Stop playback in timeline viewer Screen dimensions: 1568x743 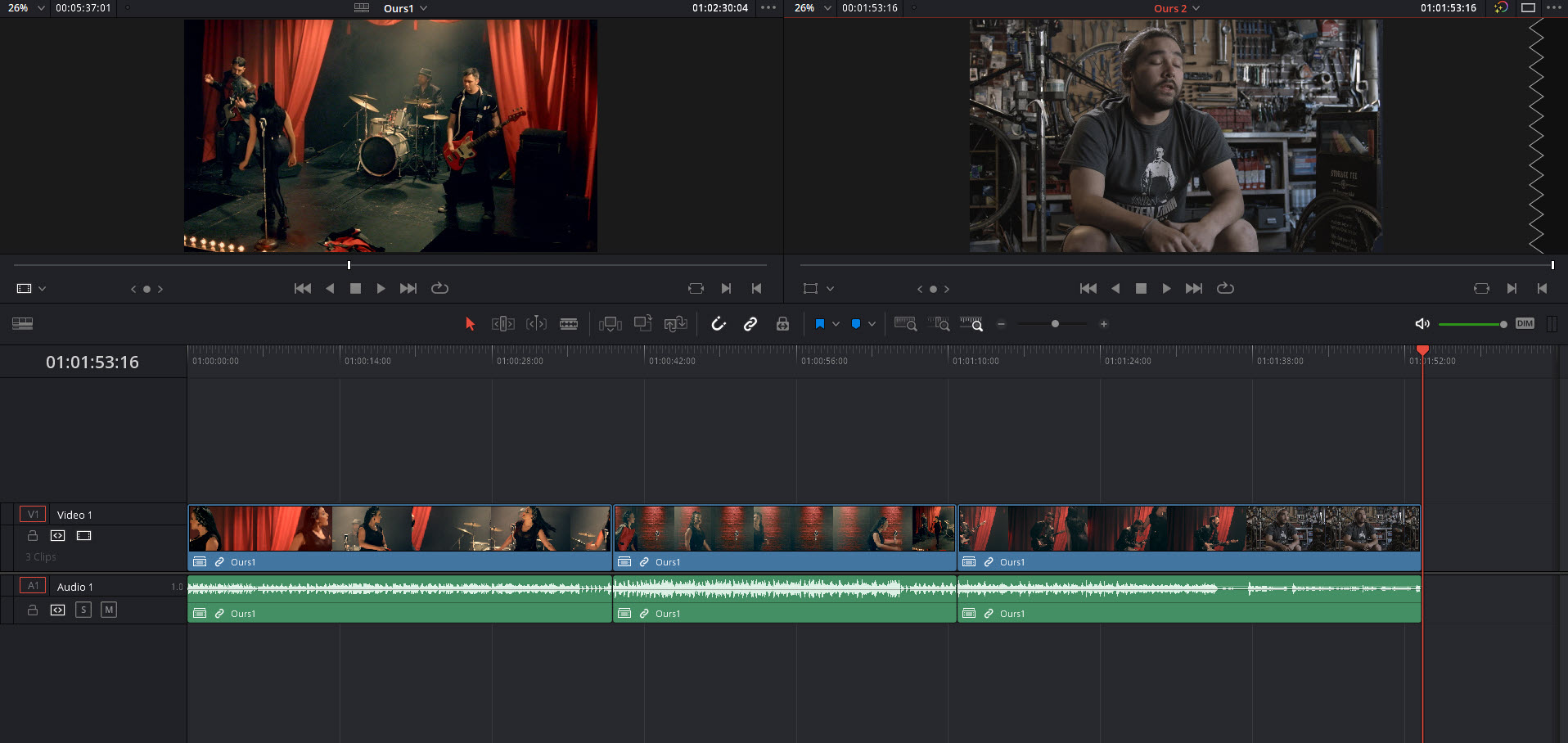pos(1141,288)
